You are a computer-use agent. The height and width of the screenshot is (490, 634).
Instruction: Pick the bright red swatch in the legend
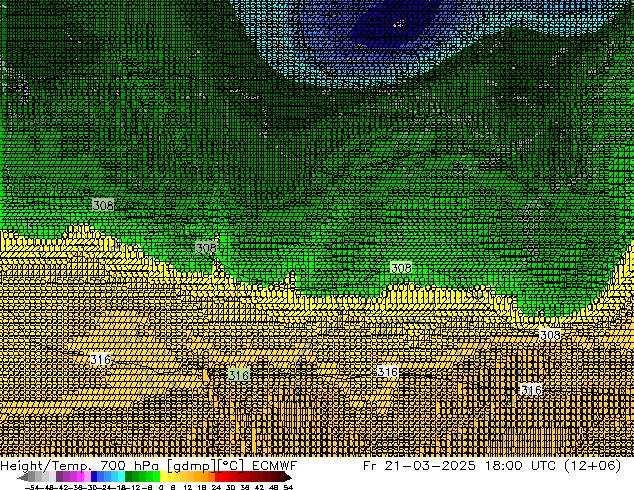click(218, 476)
